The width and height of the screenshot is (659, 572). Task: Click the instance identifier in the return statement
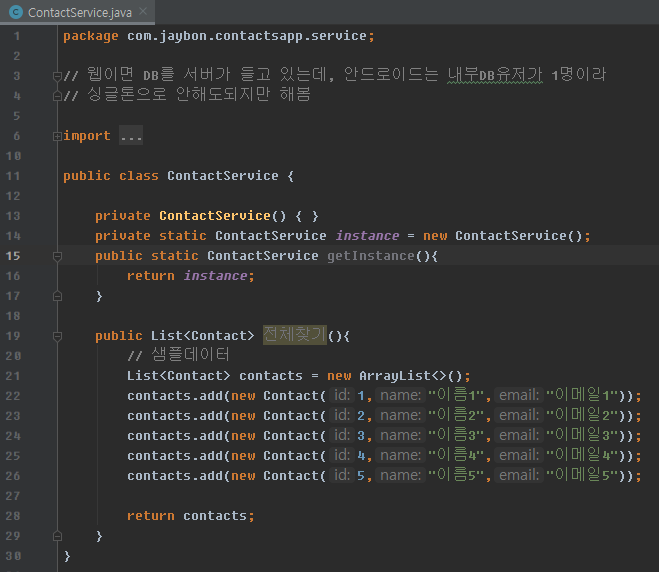[216, 276]
